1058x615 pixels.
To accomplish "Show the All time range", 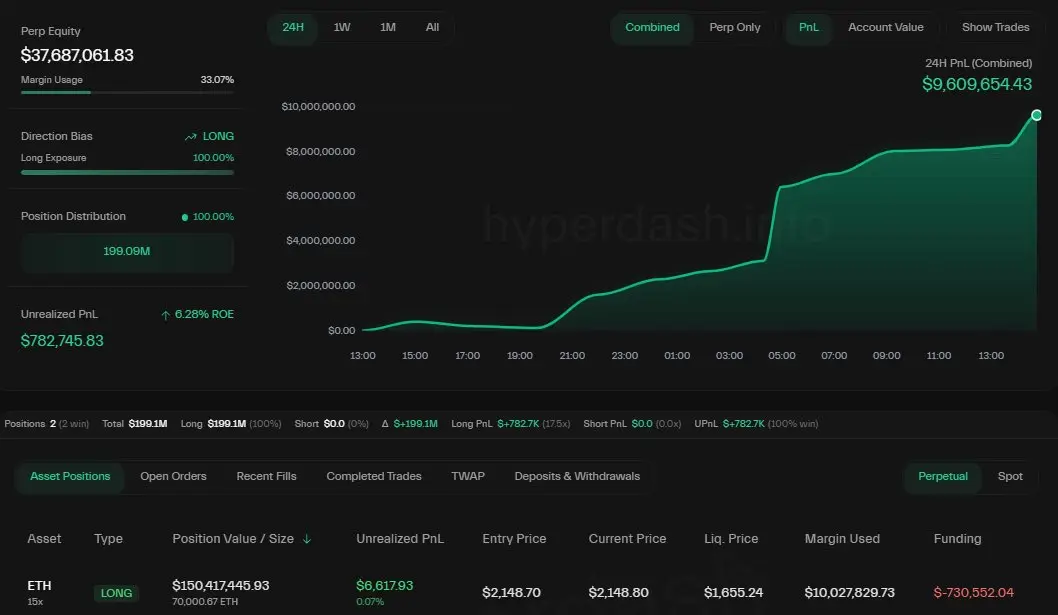I will [433, 28].
